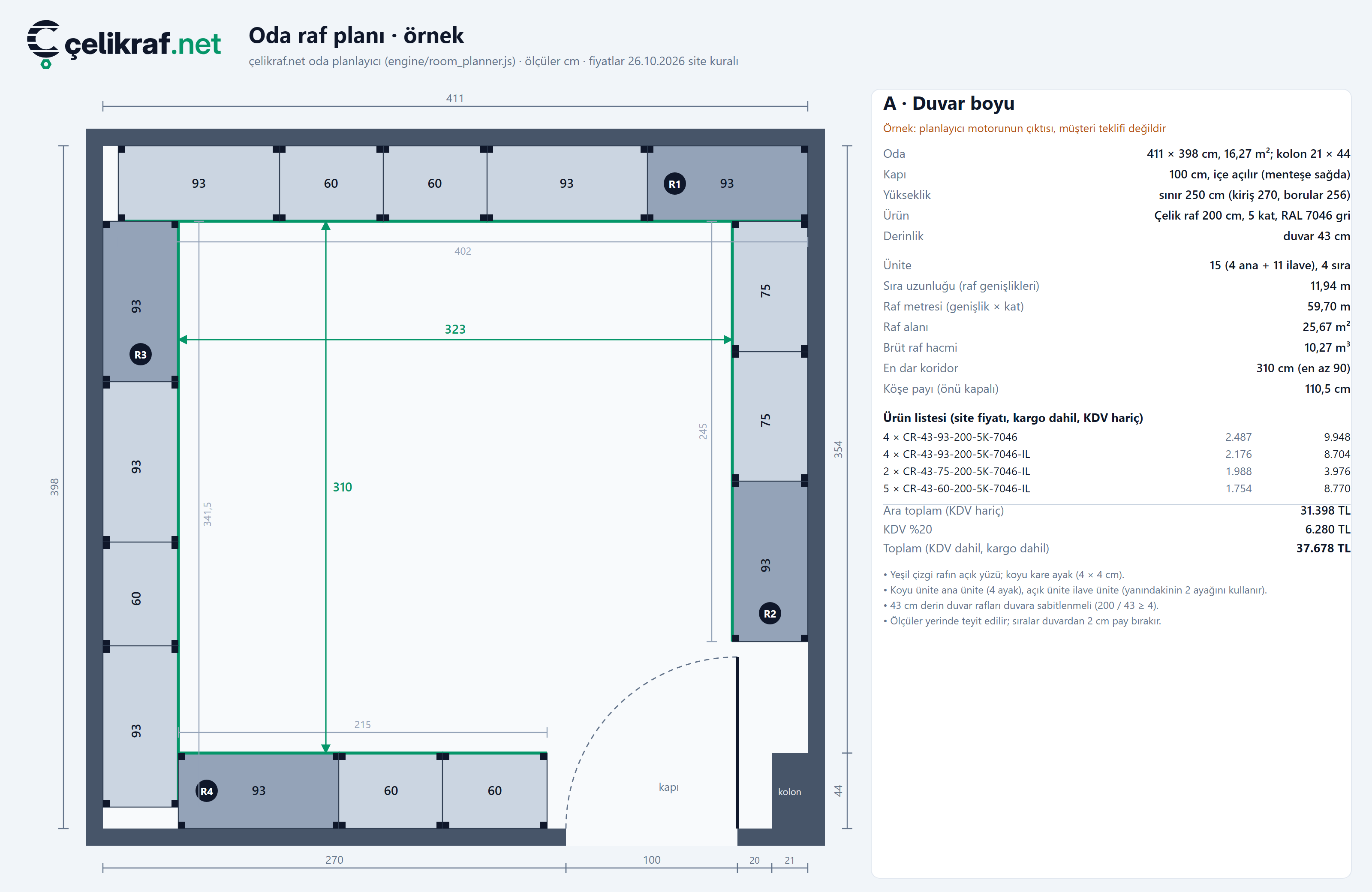Viewport: 1372px width, 892px height.
Task: Select the 'kolon' column block
Action: coord(790,791)
